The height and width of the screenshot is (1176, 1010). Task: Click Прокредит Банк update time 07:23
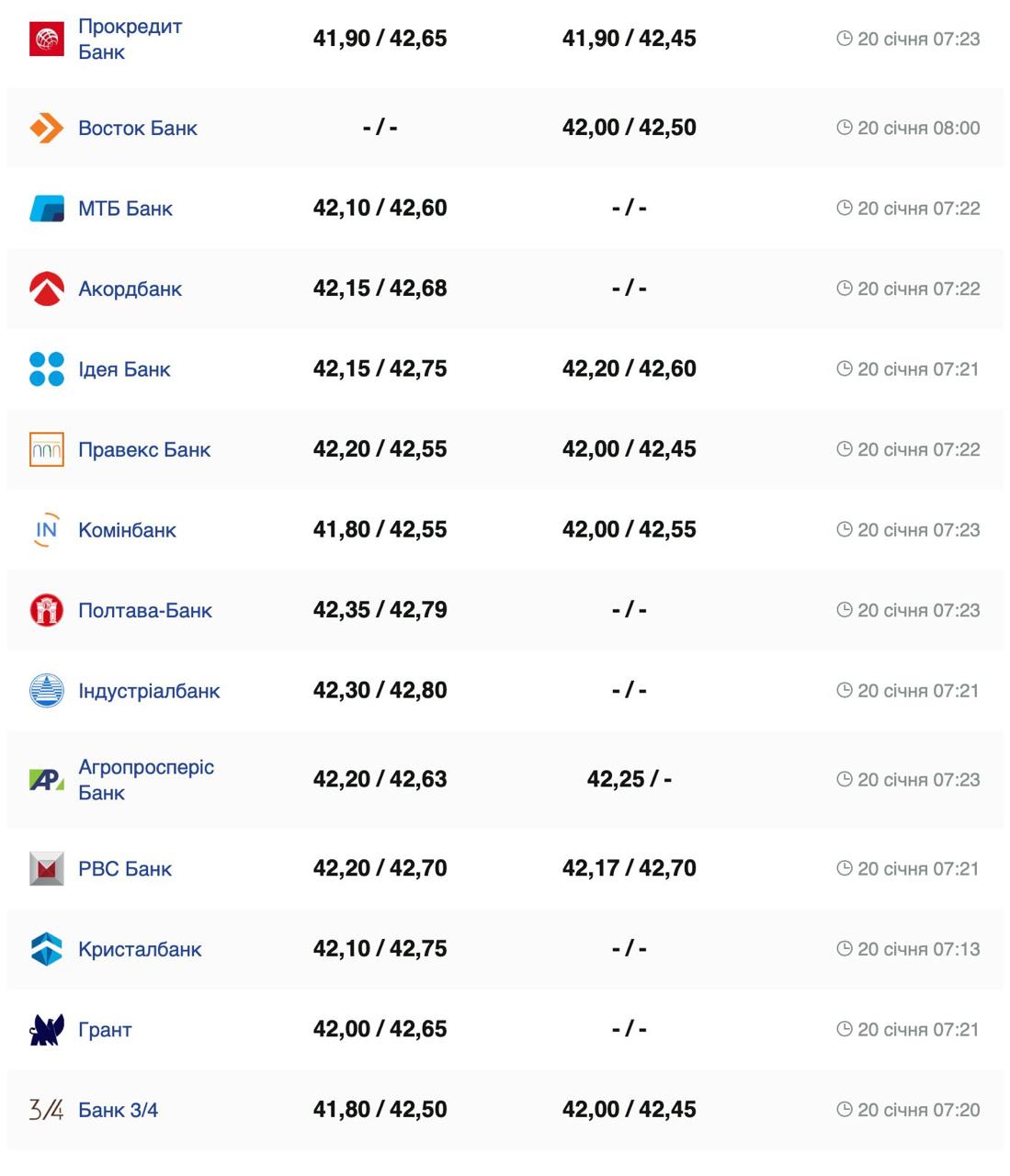tap(918, 39)
